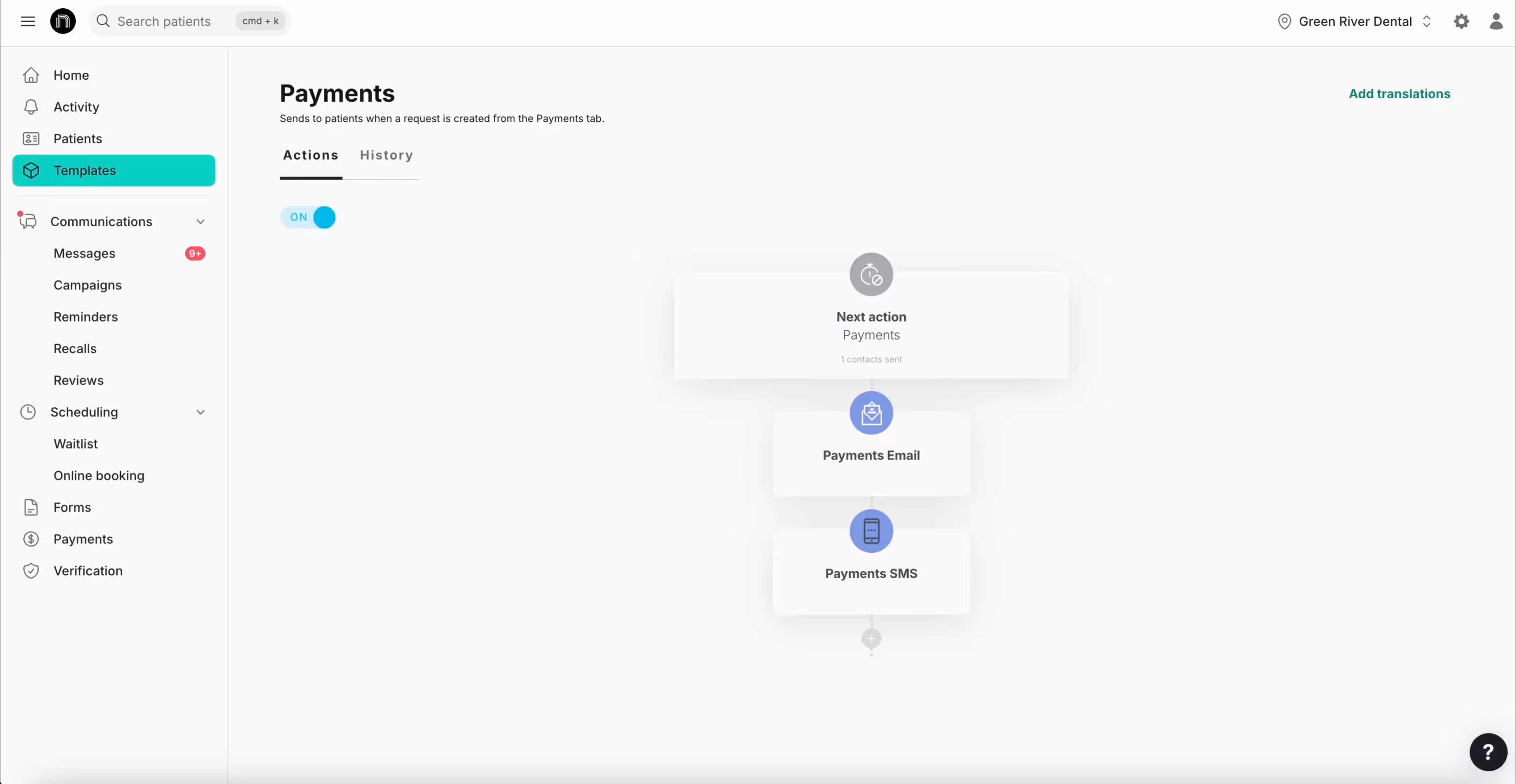This screenshot has height=784, width=1516.
Task: Click the Payments Email envelope icon
Action: tap(871, 413)
